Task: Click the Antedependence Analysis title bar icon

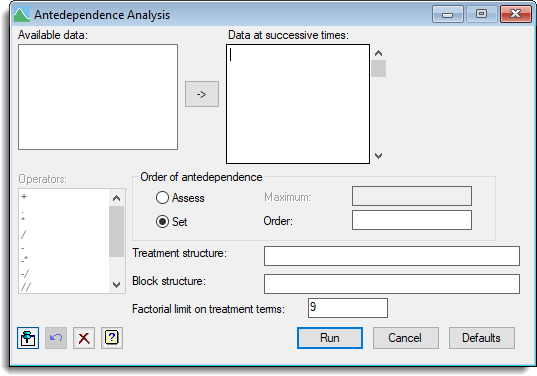Action: point(22,15)
